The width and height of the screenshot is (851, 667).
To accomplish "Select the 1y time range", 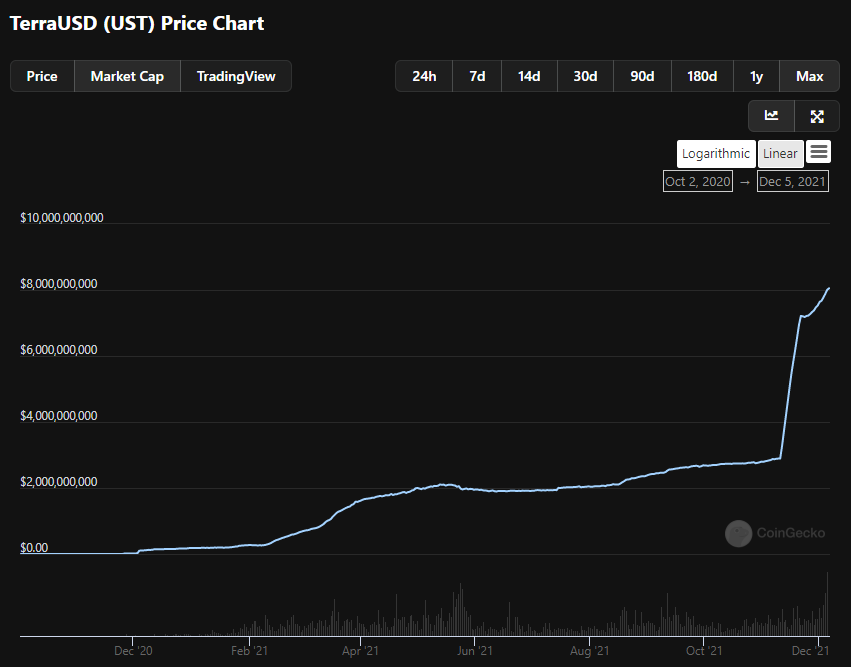I will [x=756, y=76].
